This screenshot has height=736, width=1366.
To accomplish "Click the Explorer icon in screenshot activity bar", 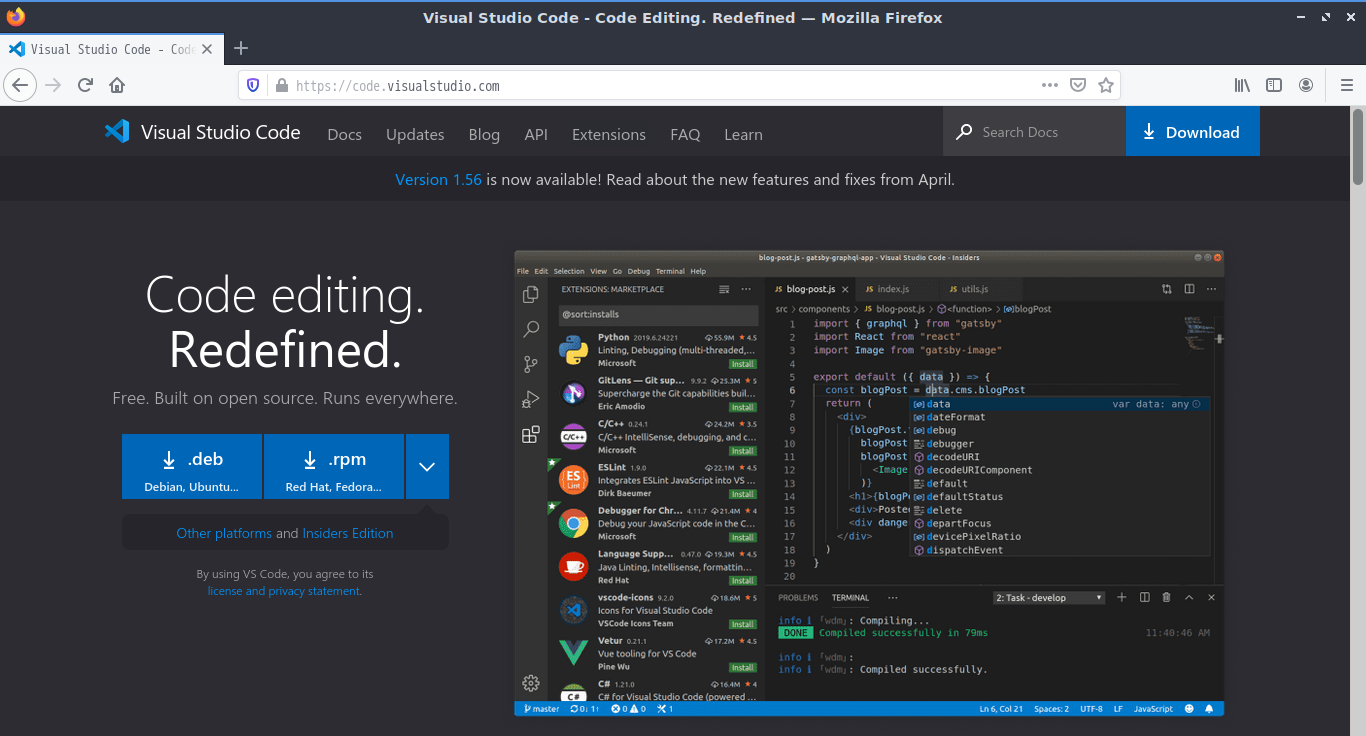I will 531,295.
